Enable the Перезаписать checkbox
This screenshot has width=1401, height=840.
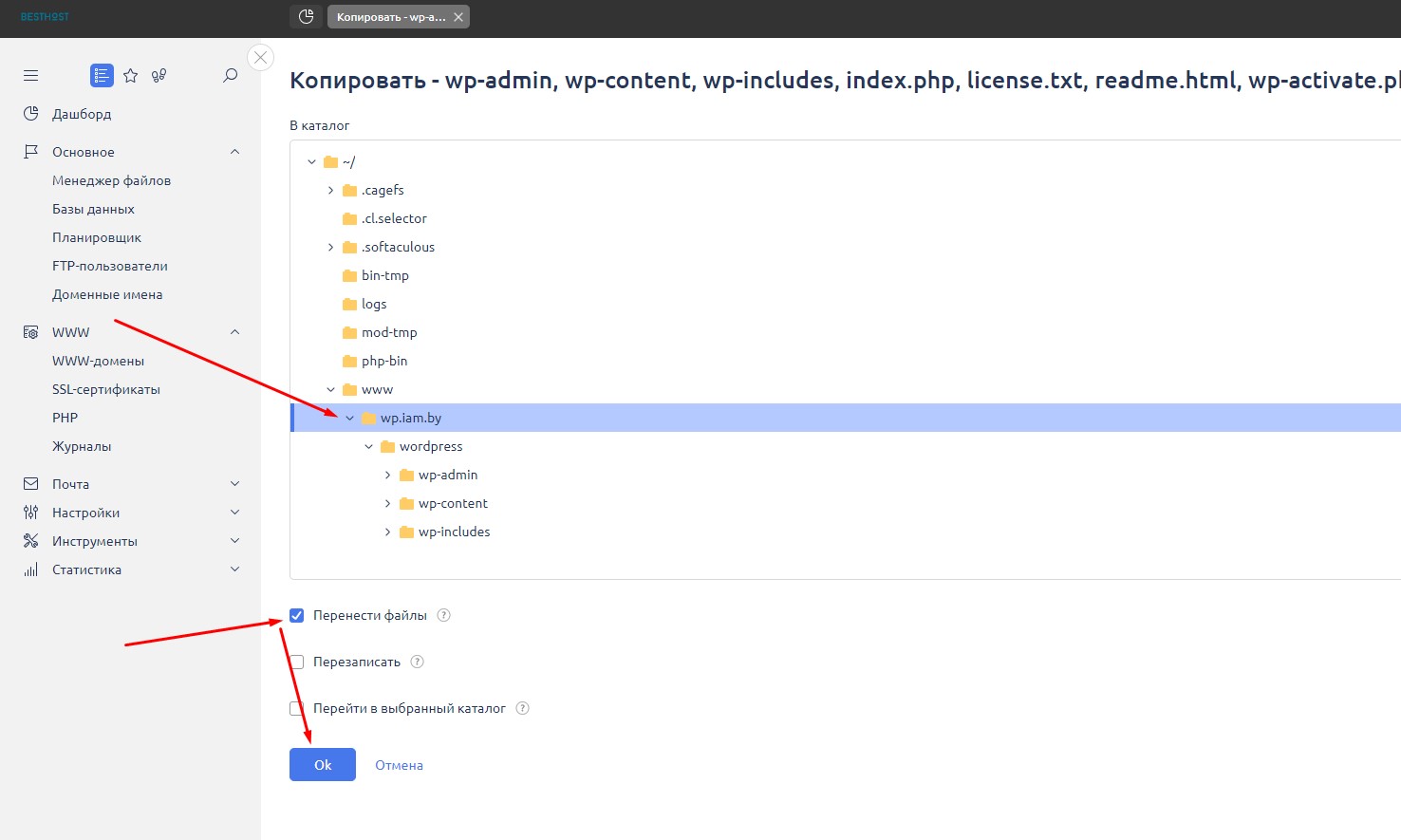(x=297, y=662)
